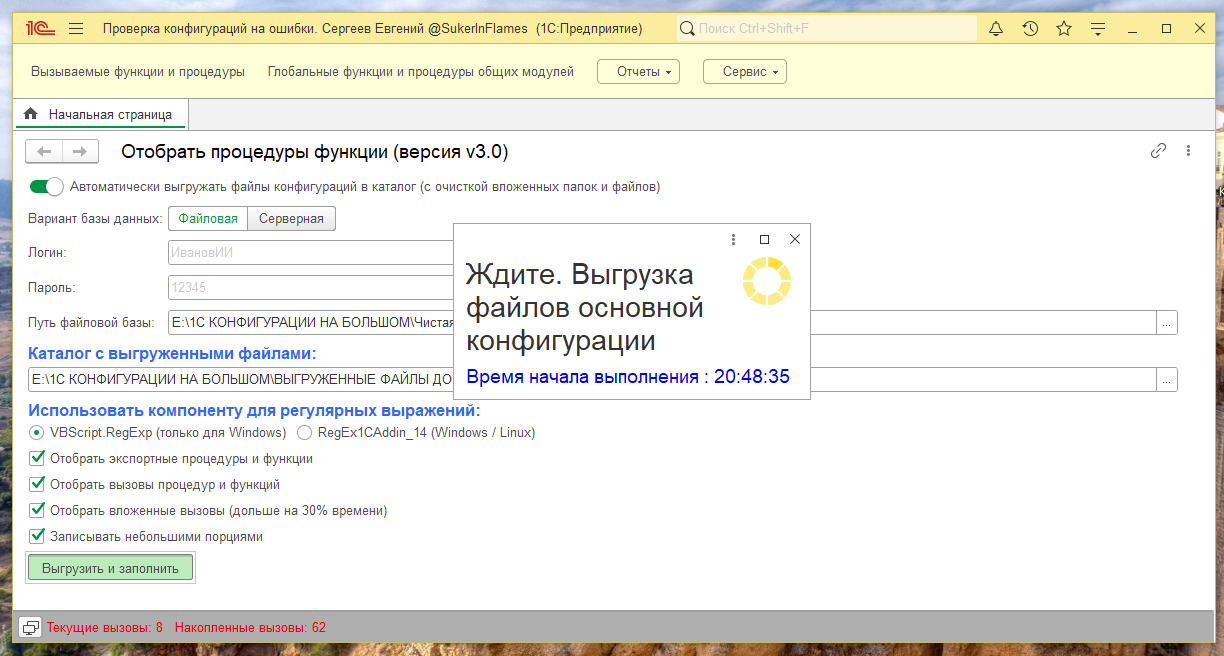This screenshot has height=656, width=1224.
Task: Expand the Сервис dropdown
Action: [x=744, y=72]
